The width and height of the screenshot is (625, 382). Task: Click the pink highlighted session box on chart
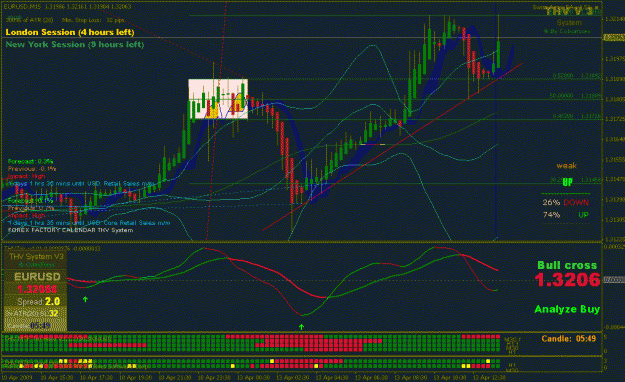coord(218,99)
